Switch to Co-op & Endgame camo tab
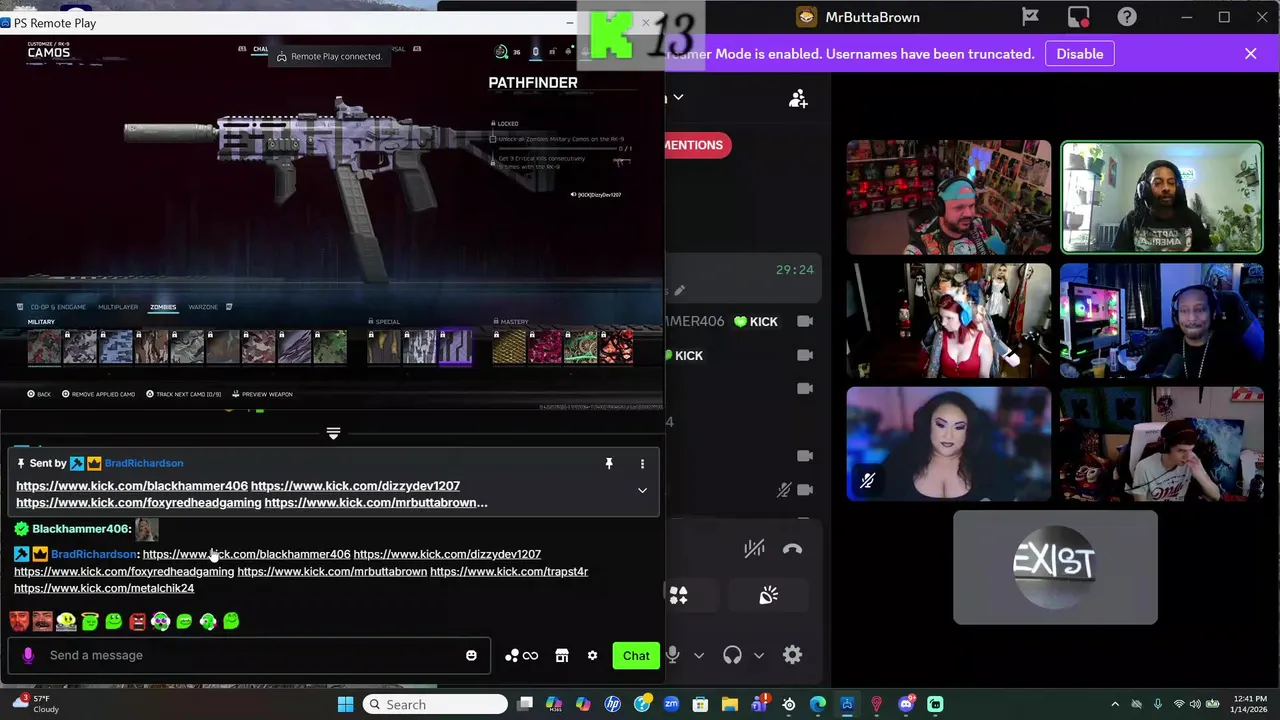This screenshot has height=720, width=1280. 56,307
